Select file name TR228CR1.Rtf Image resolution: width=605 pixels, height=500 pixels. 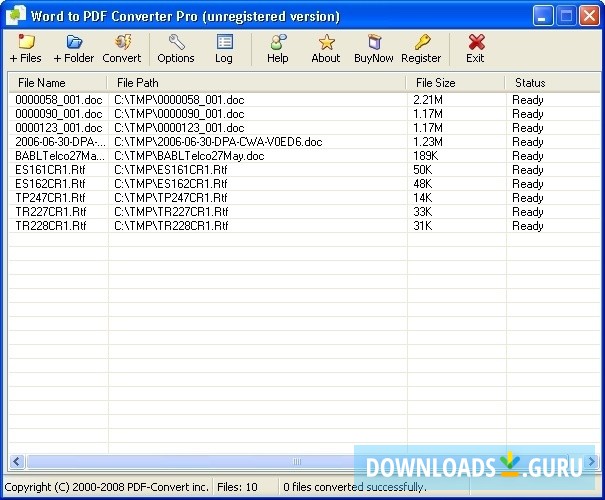click(x=51, y=226)
